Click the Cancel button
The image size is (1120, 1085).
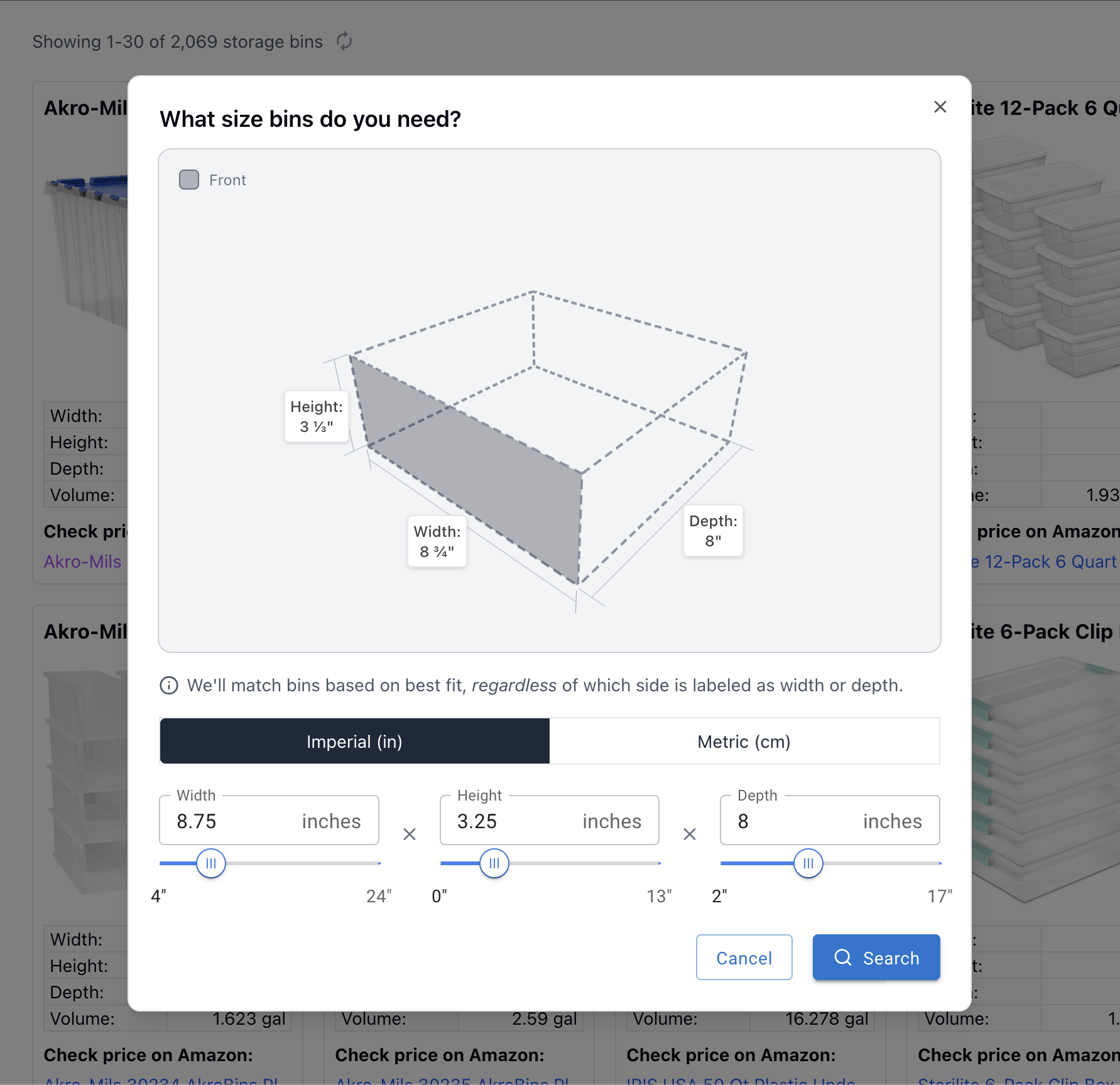pos(744,958)
